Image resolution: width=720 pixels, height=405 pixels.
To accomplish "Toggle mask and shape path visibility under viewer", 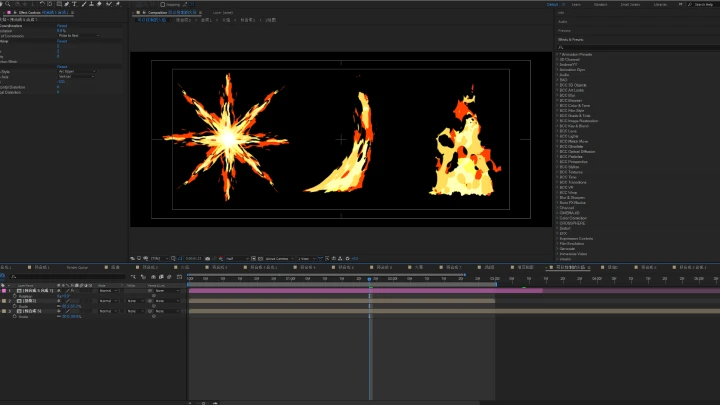I will 180,259.
